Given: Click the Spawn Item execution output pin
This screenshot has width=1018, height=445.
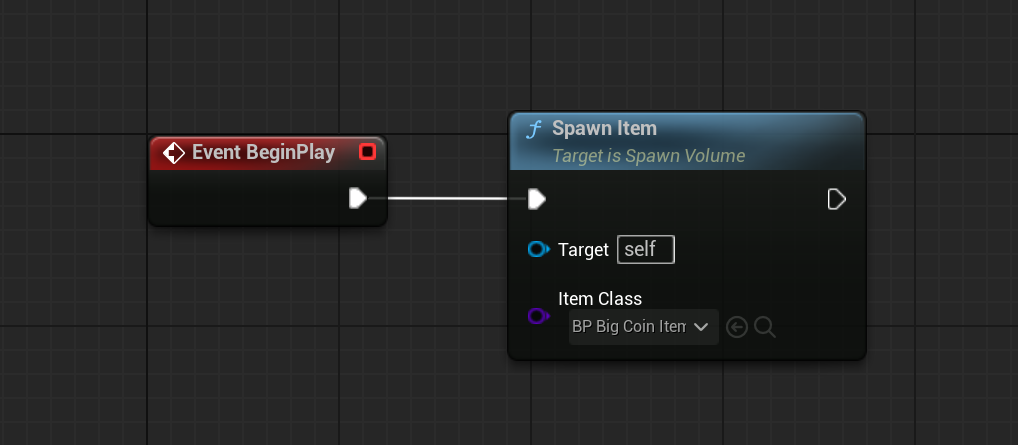Looking at the screenshot, I should 836,199.
